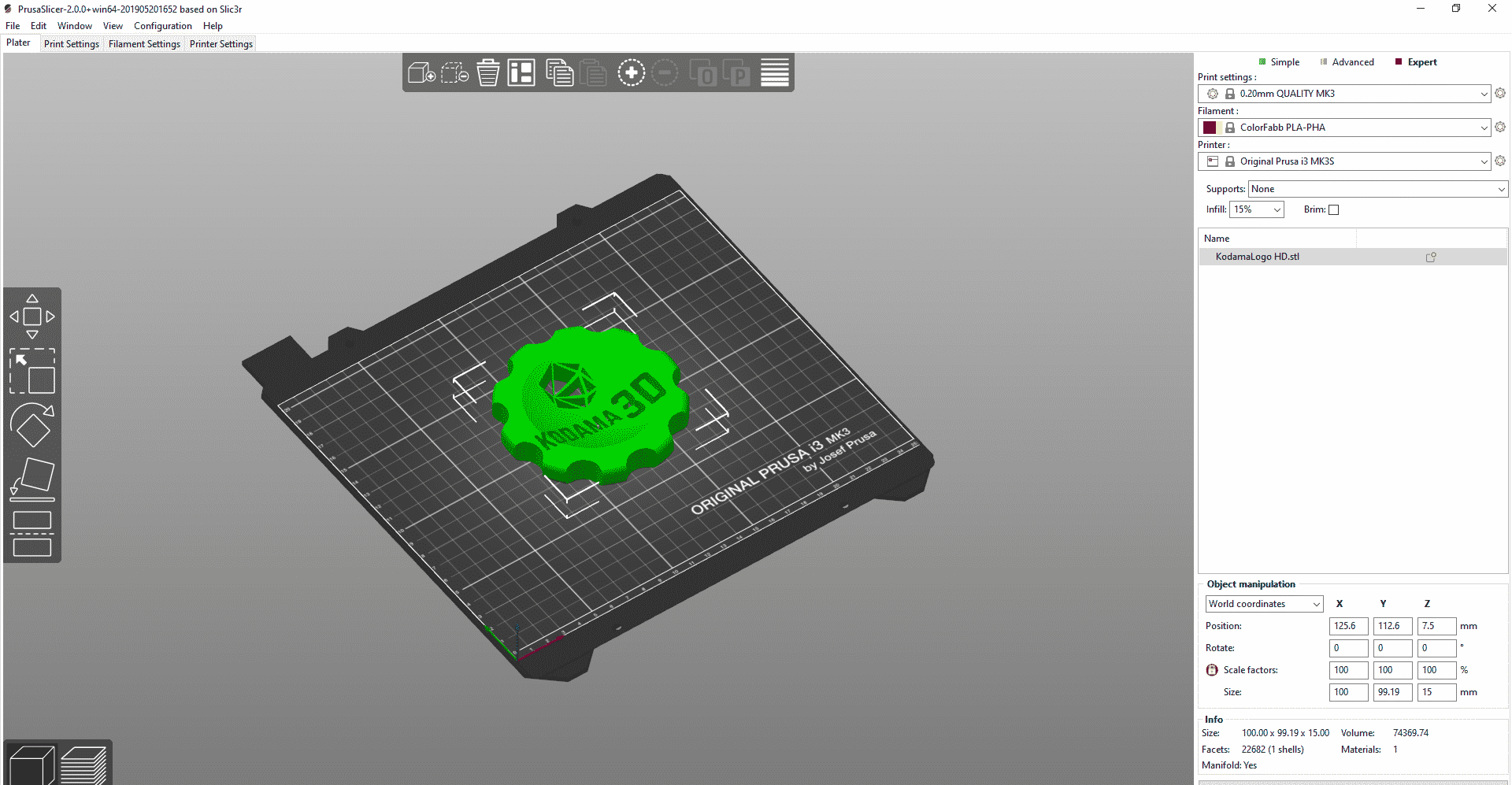The width and height of the screenshot is (1512, 785).
Task: Open the Window menu
Action: 75,26
